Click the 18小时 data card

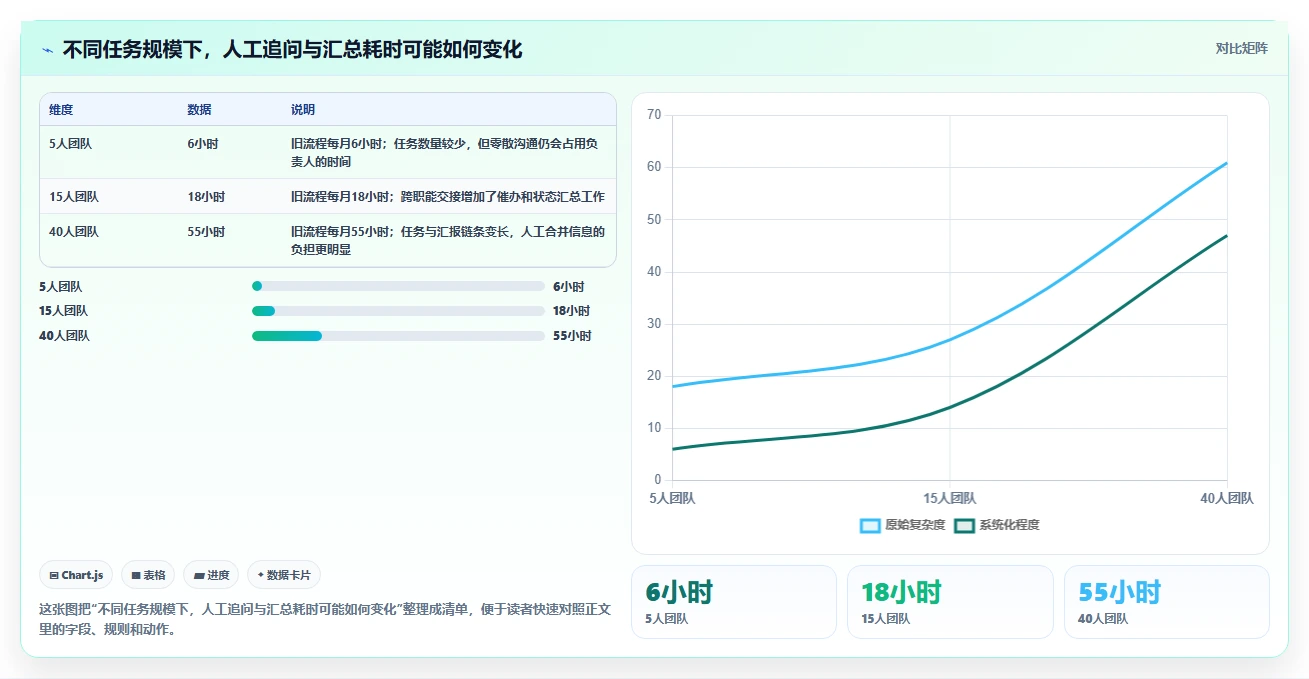point(950,602)
